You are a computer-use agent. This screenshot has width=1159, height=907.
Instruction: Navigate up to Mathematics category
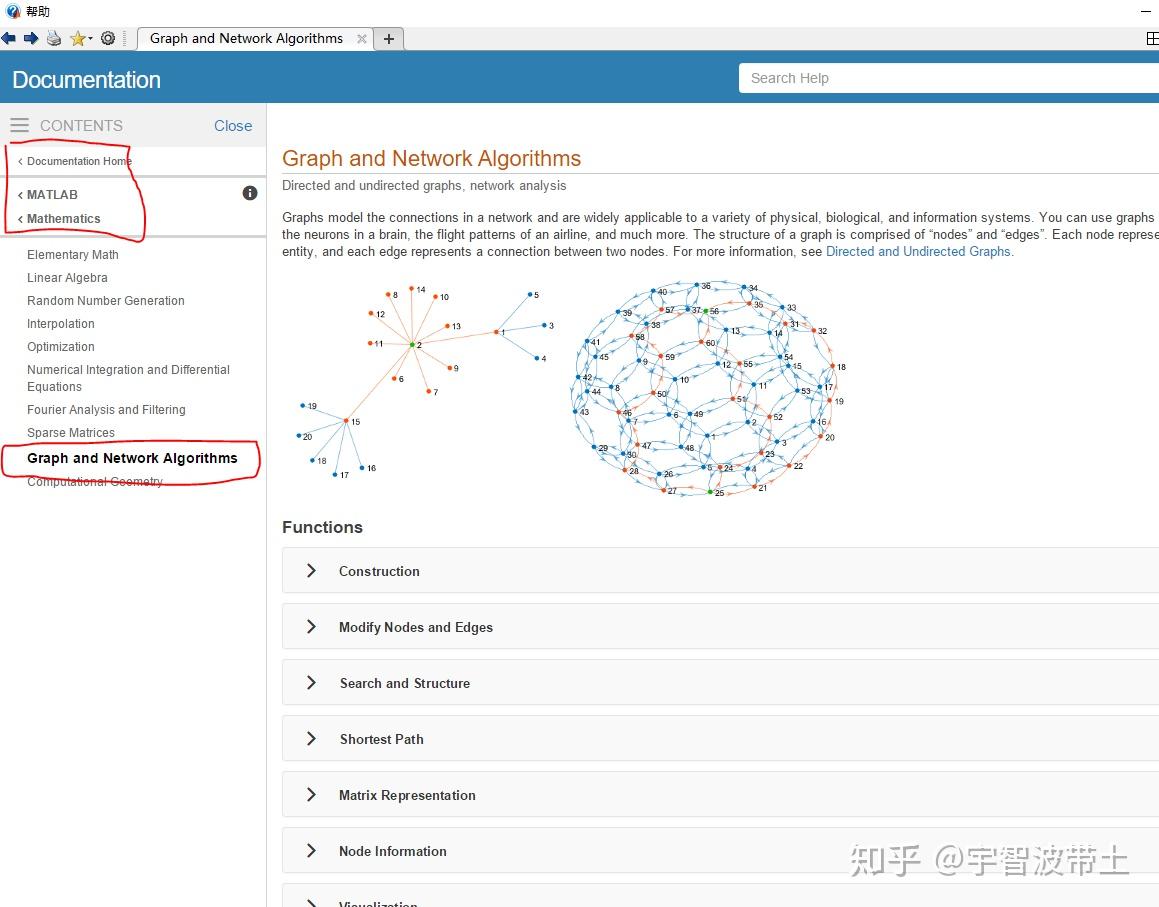point(64,219)
